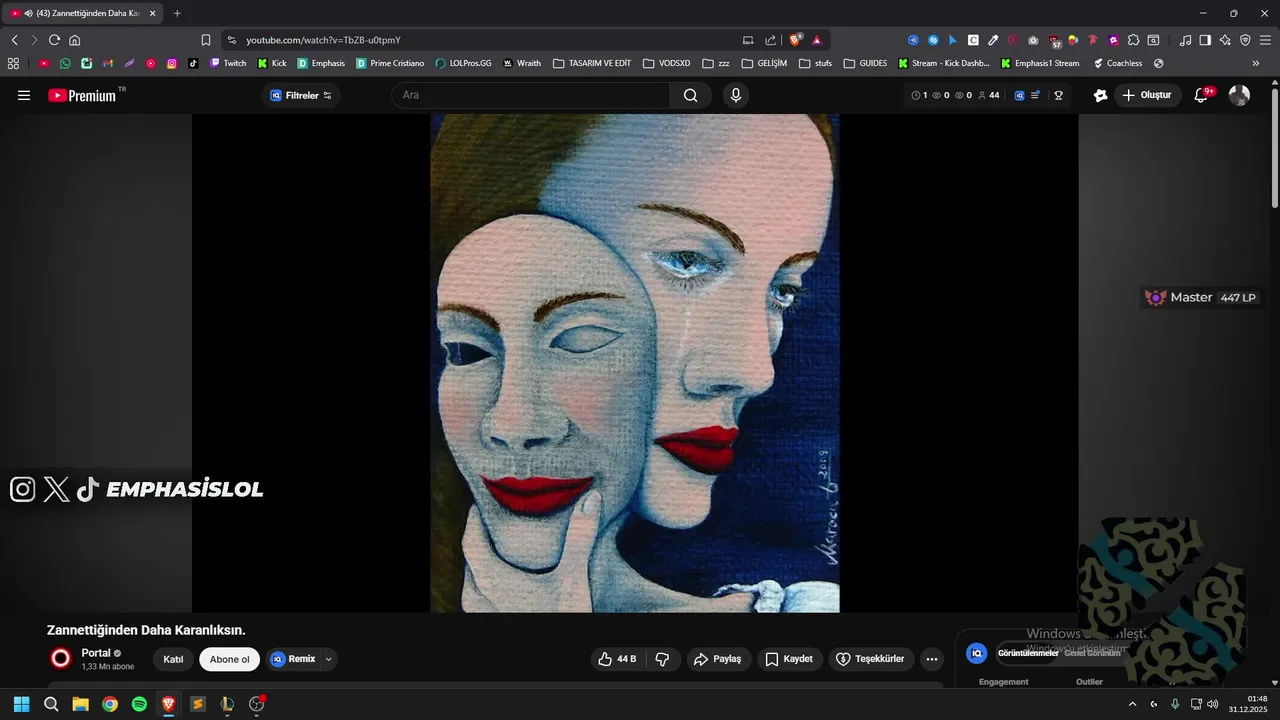Open the color picker eyedropper extension
1280x720 pixels.
[993, 40]
